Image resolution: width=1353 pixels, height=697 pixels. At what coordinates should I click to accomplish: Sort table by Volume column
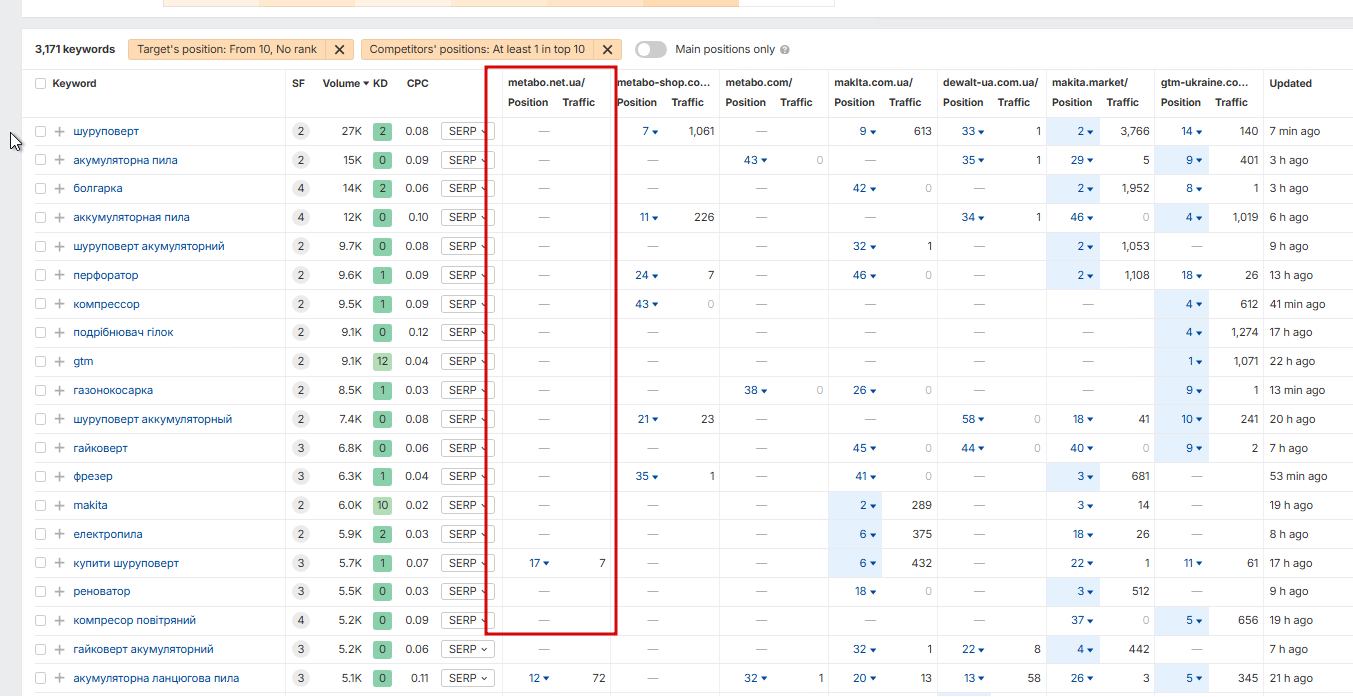(x=345, y=84)
